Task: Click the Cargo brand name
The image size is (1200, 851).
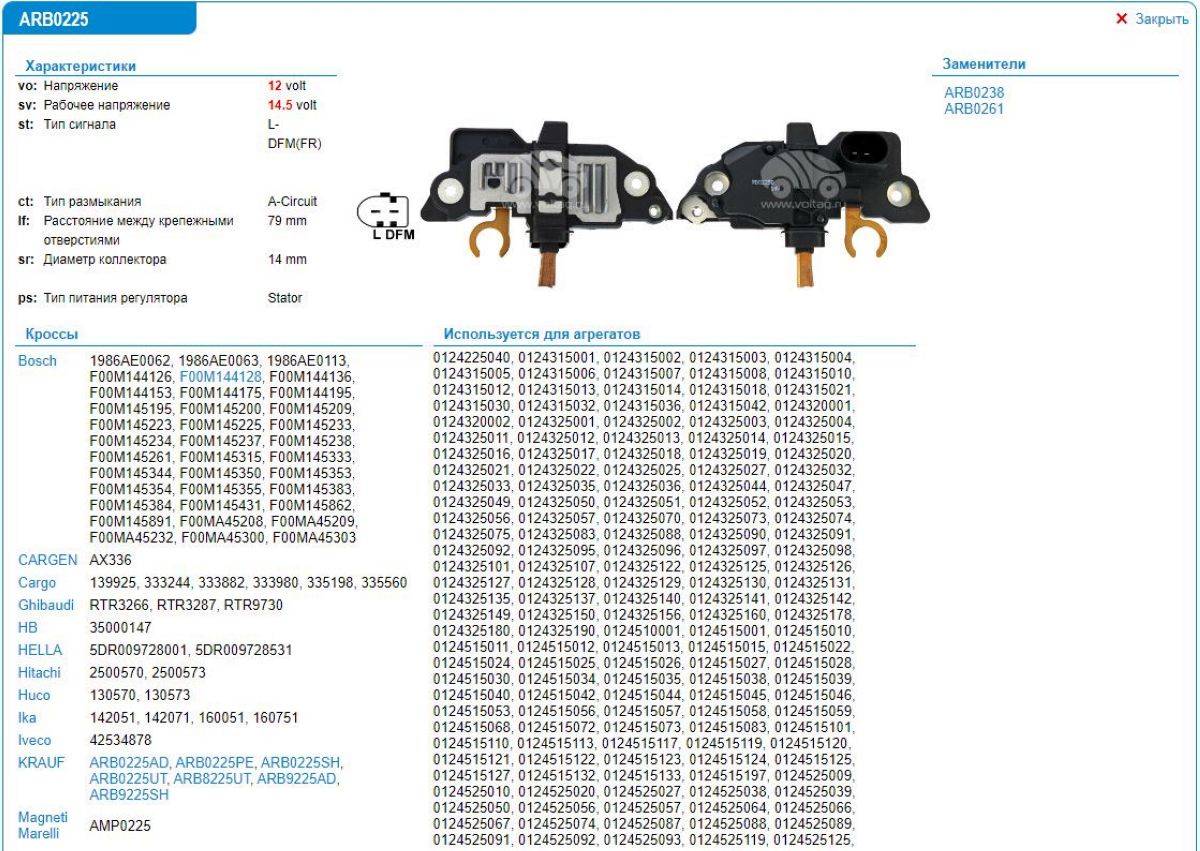Action: (x=37, y=583)
